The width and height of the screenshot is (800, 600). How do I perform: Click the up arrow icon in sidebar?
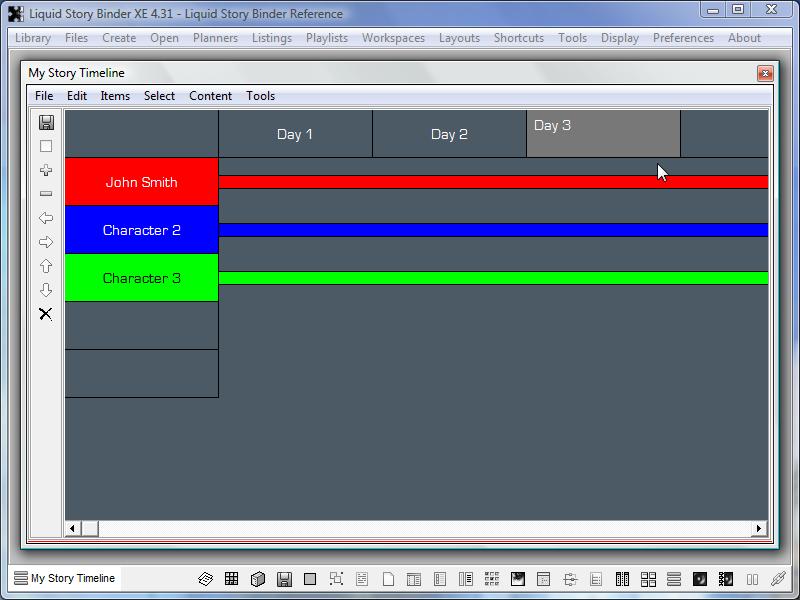(x=46, y=266)
